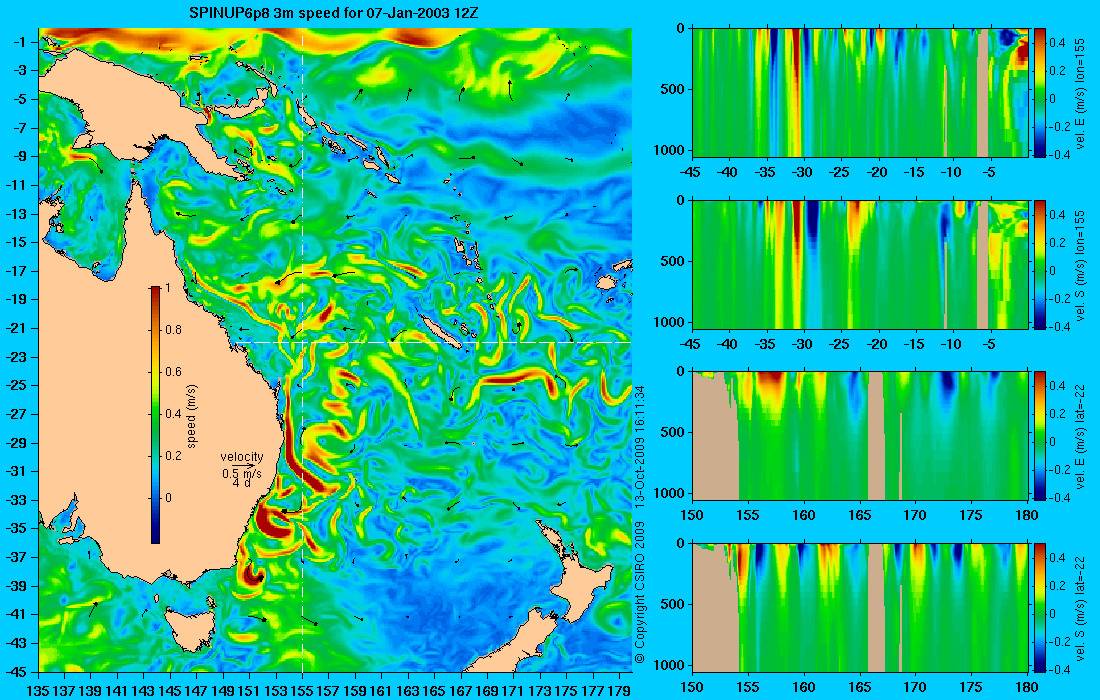
Task: Click the 'vel. S (m/s) lat=-22' label
Action: (x=1080, y=607)
